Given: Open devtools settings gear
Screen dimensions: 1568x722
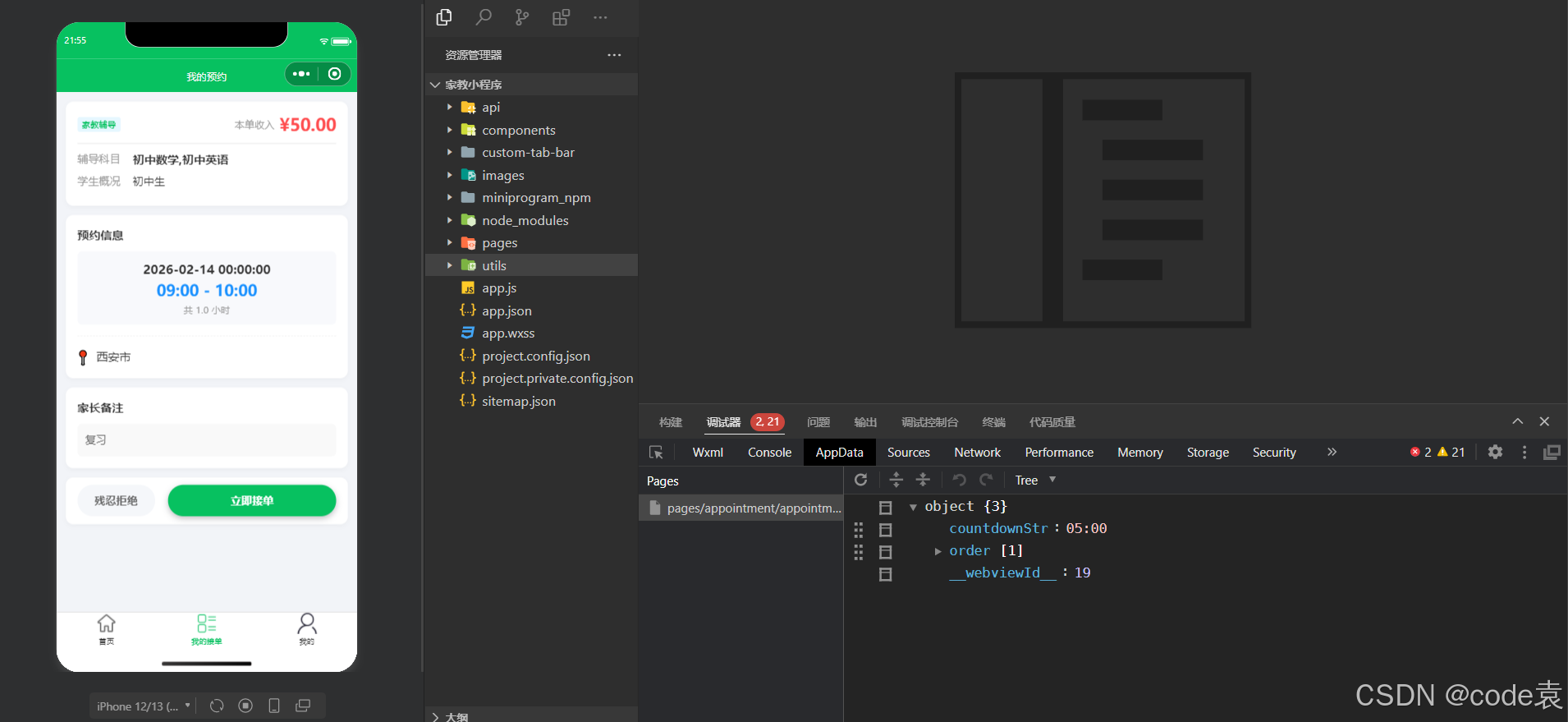Looking at the screenshot, I should 1495,452.
